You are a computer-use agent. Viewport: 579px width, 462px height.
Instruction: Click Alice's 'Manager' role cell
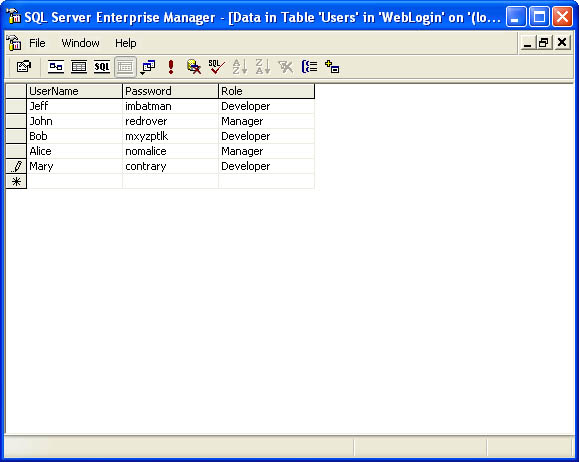(x=266, y=151)
